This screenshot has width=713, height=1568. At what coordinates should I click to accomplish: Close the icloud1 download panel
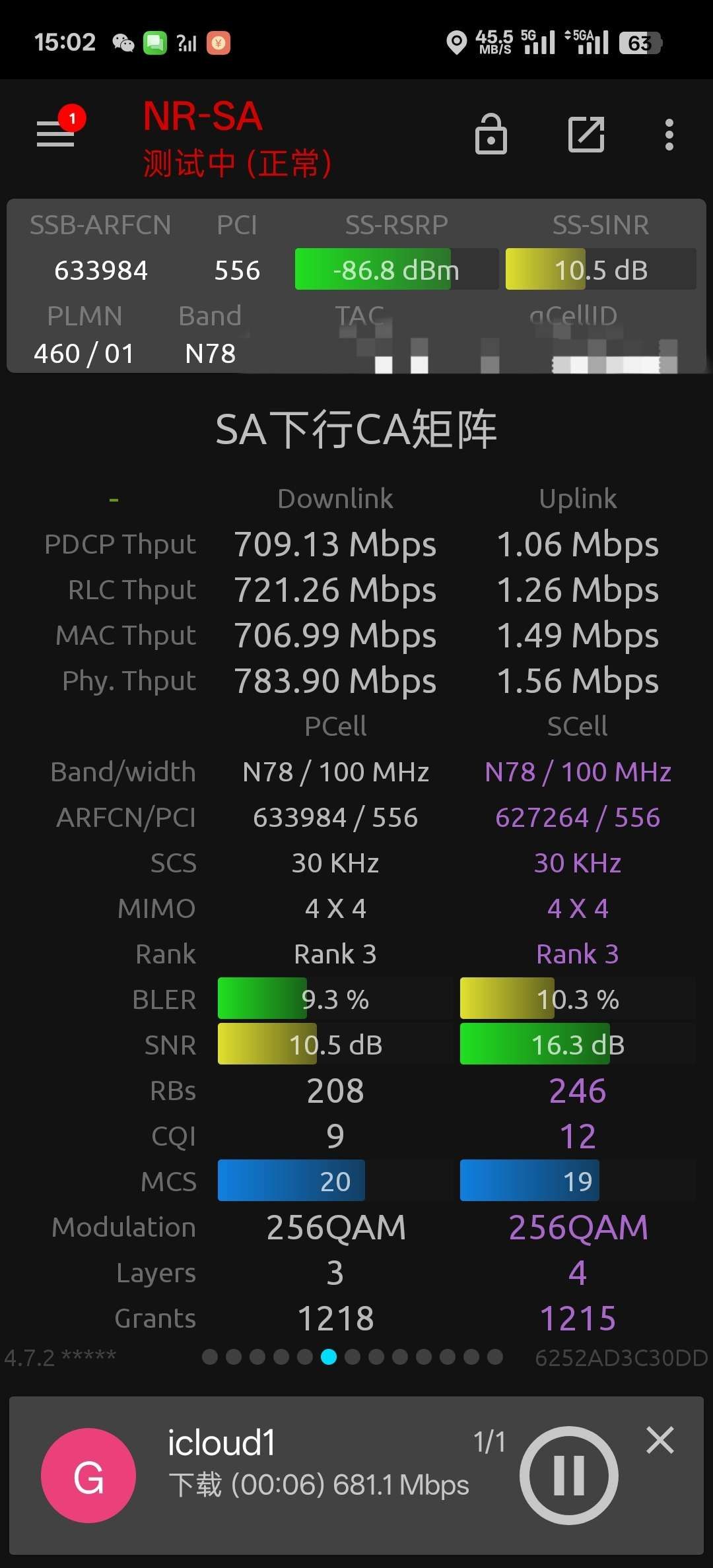tap(660, 1440)
